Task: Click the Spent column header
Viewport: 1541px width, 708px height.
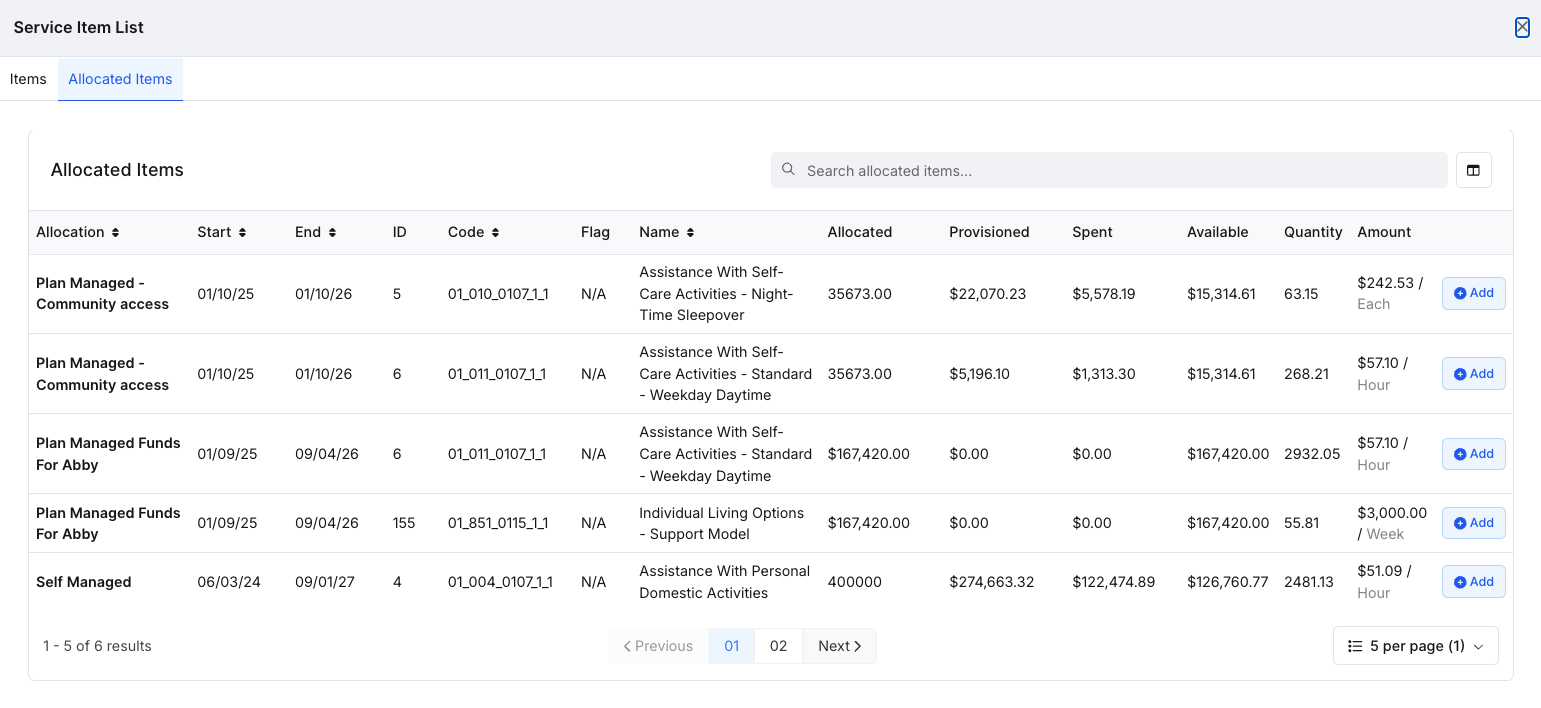Action: (1092, 232)
